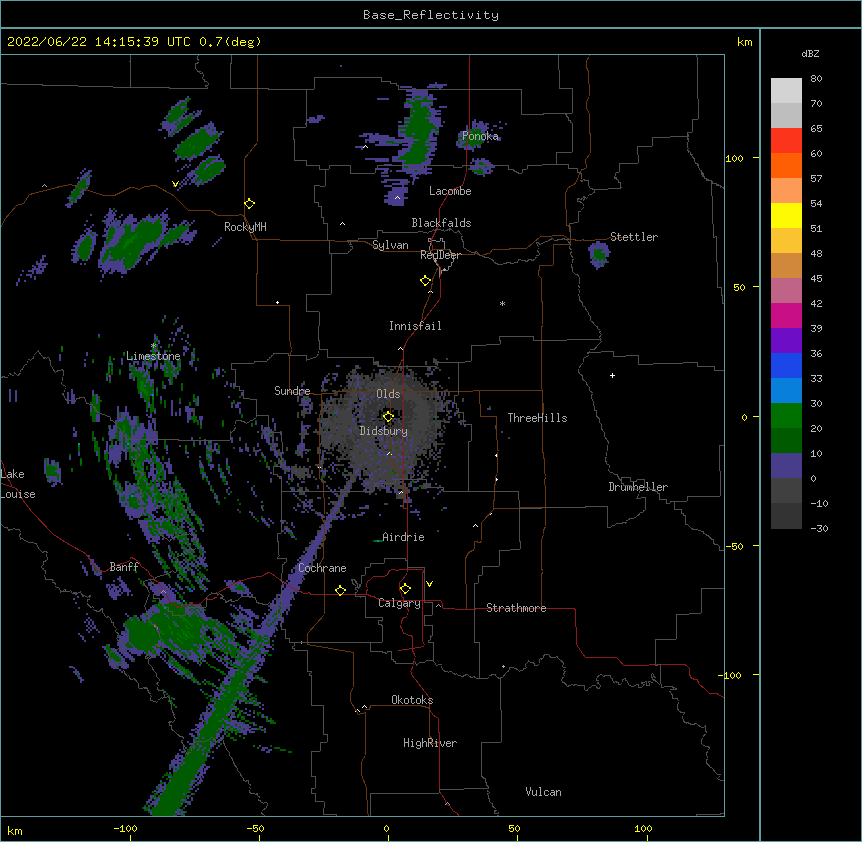
Task: Click the radar site diamond between Olds and Didsbury
Action: [x=388, y=416]
